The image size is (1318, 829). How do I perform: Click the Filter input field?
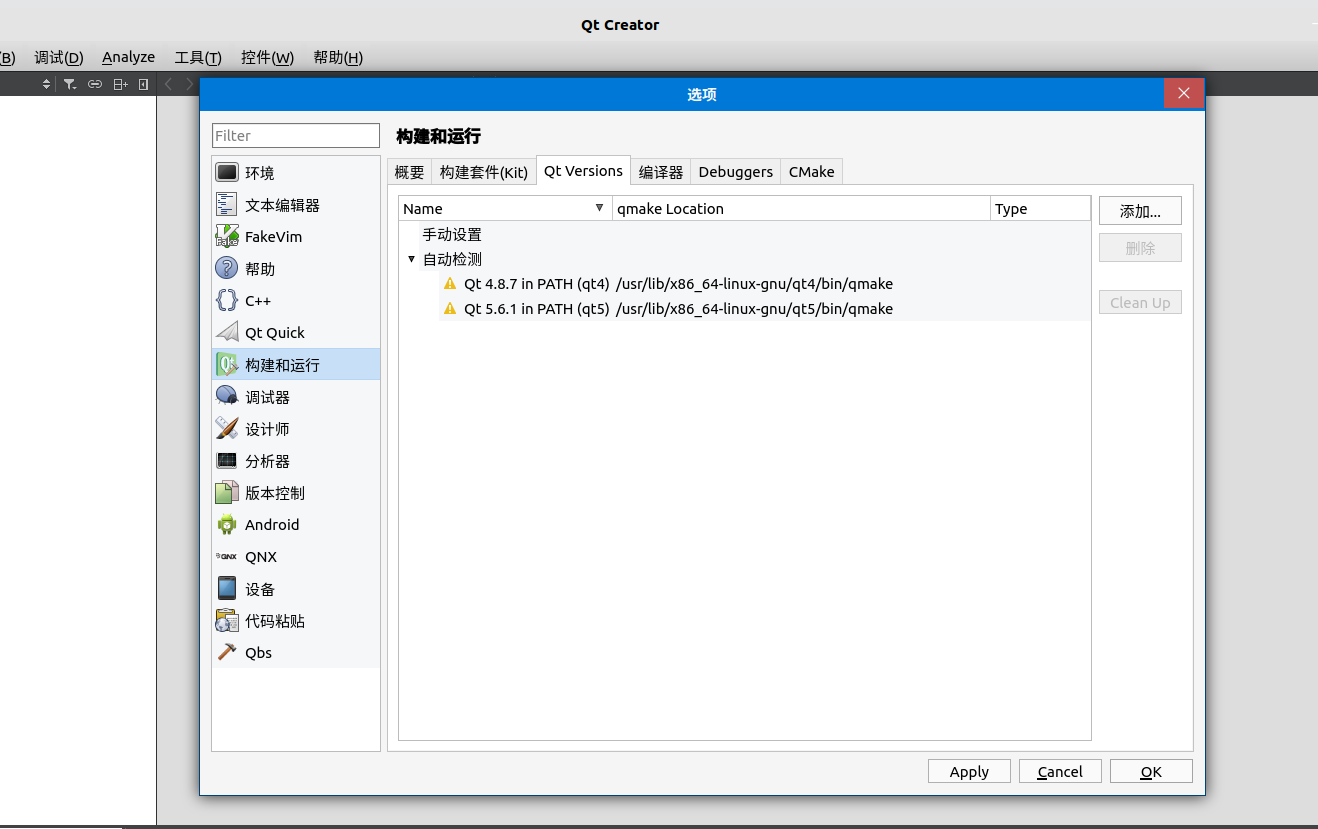pyautogui.click(x=296, y=135)
